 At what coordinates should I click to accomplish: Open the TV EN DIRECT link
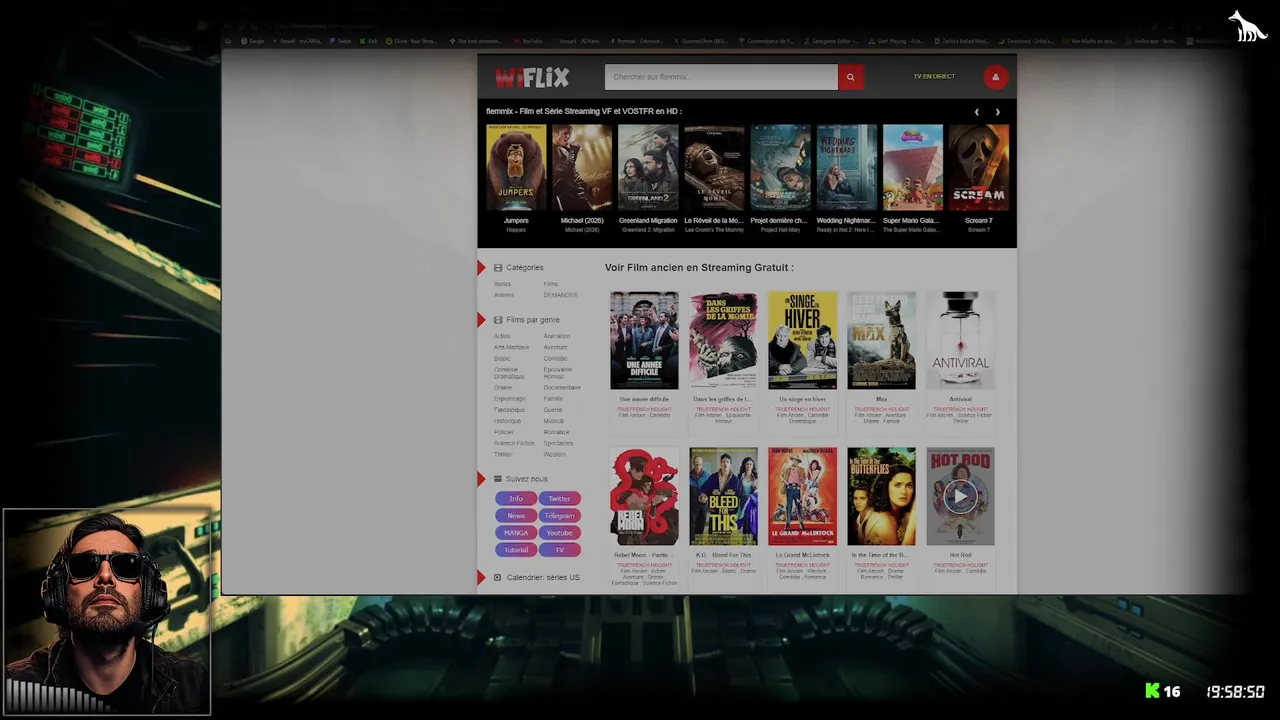coord(934,76)
